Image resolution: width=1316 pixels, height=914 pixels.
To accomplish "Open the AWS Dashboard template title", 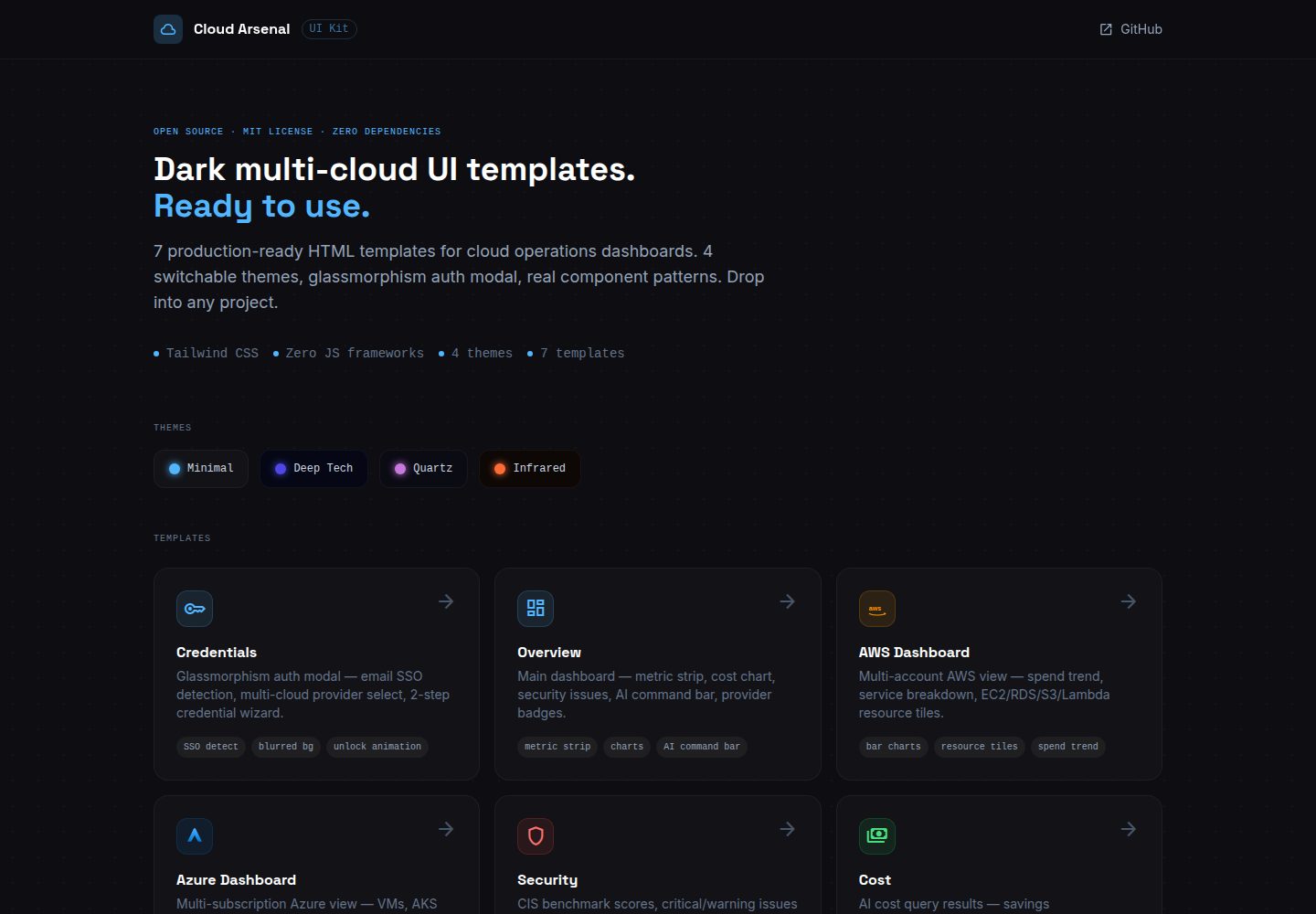I will coord(914,653).
